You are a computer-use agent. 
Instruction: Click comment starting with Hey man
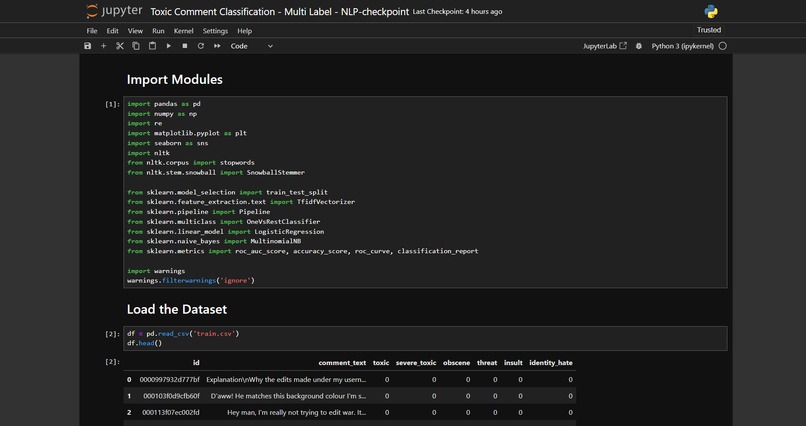(x=297, y=413)
